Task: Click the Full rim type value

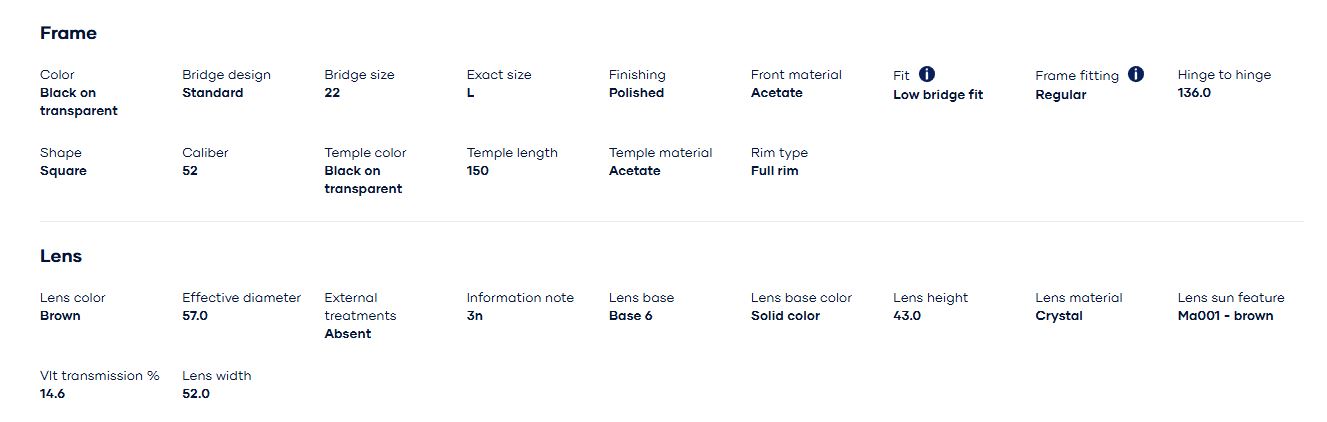Action: tap(774, 171)
